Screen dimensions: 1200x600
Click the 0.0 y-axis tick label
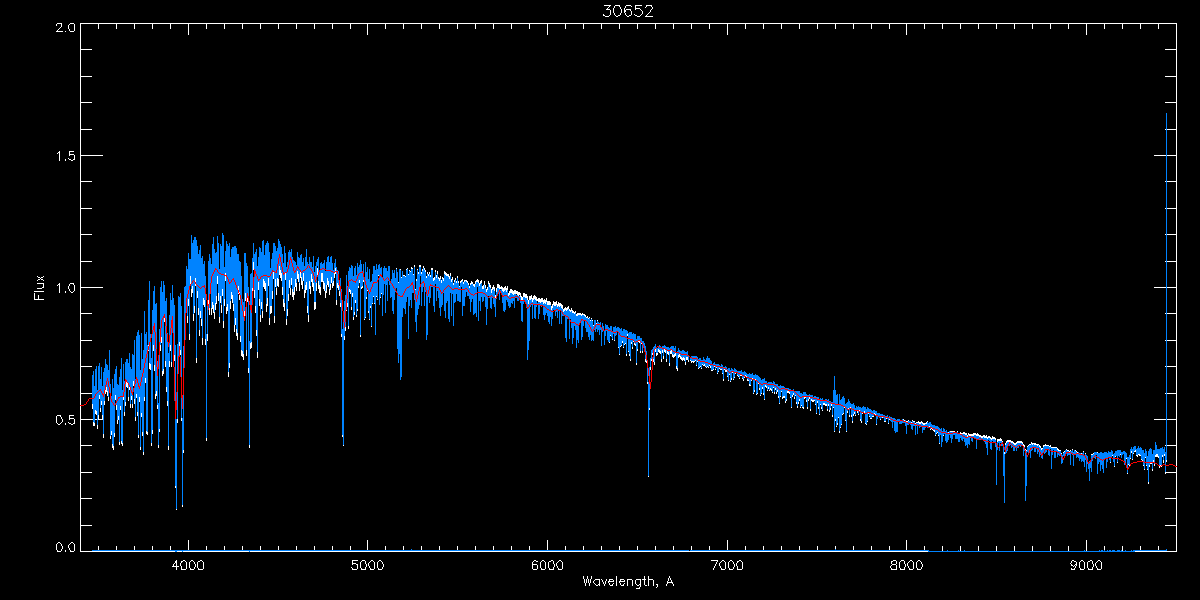point(65,548)
